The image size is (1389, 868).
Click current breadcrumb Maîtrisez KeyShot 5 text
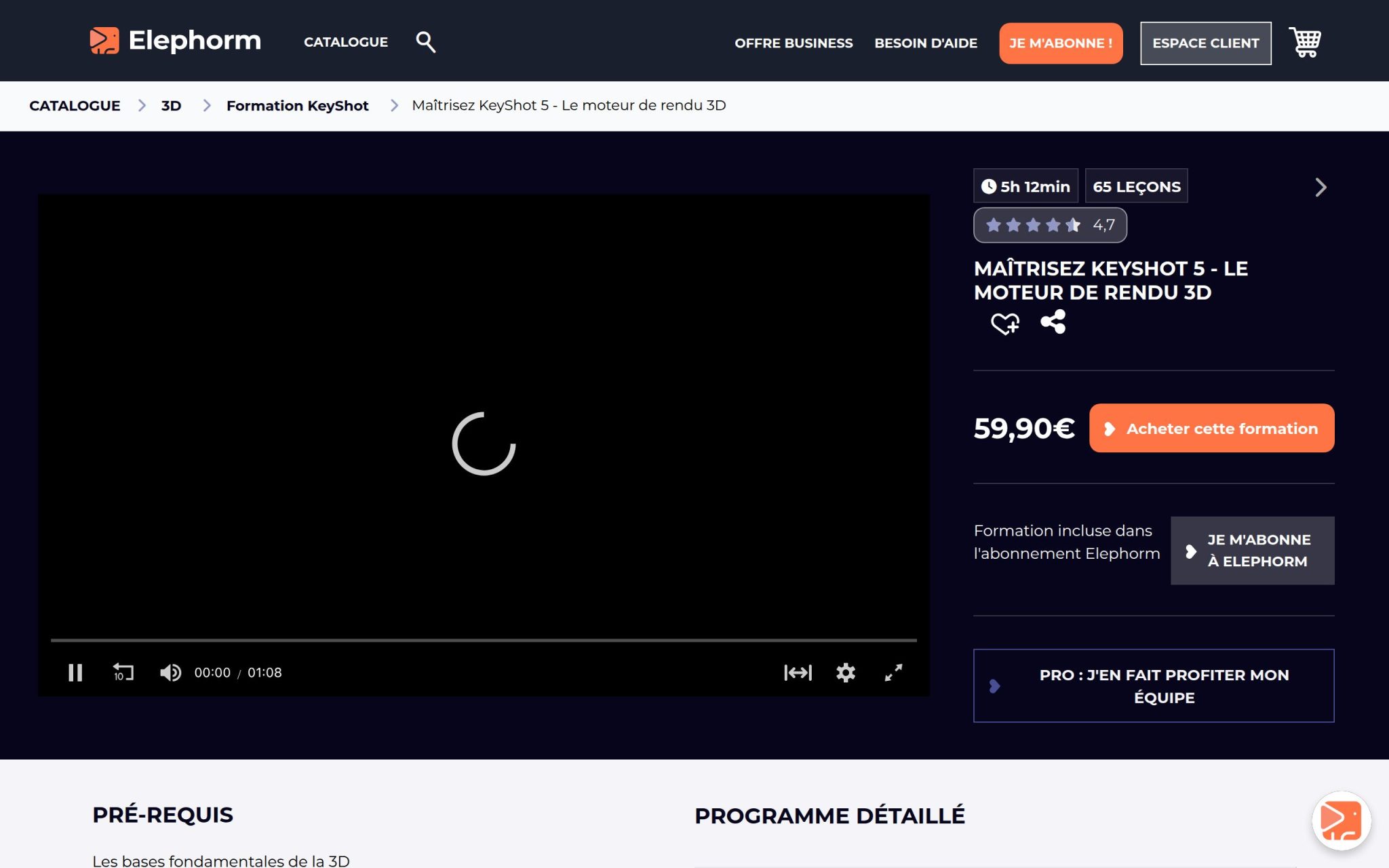pyautogui.click(x=568, y=105)
